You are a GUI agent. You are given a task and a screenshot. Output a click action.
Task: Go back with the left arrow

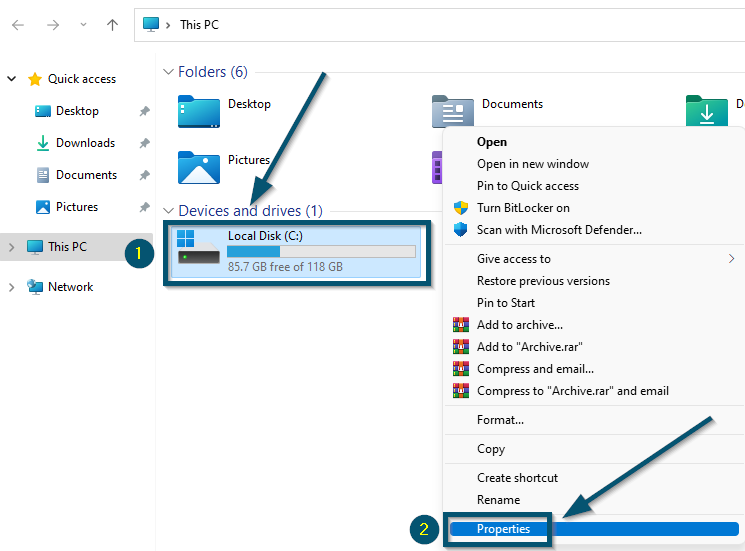coord(18,25)
